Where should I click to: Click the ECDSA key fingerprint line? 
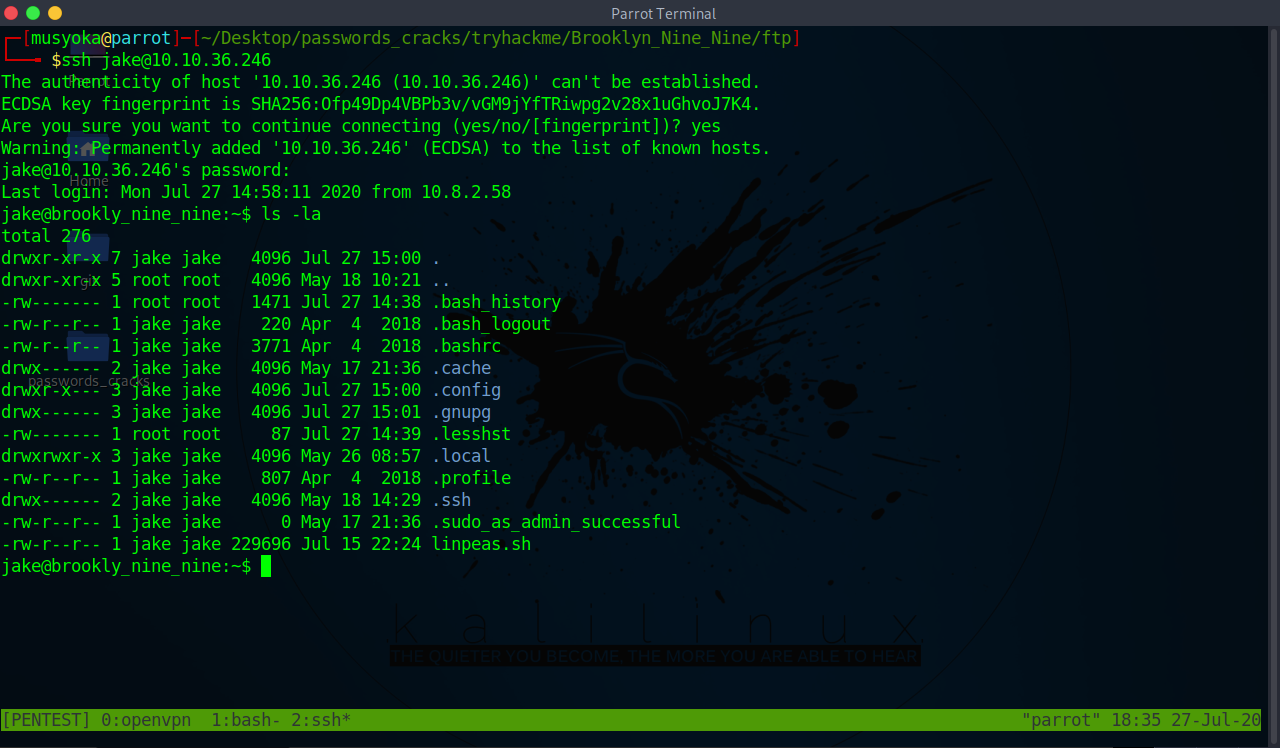tap(381, 104)
